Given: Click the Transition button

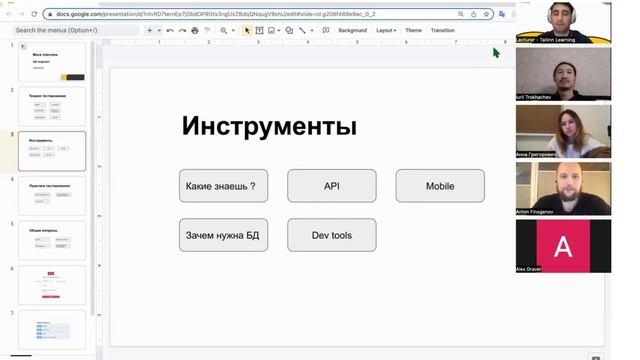Looking at the screenshot, I should (x=443, y=30).
